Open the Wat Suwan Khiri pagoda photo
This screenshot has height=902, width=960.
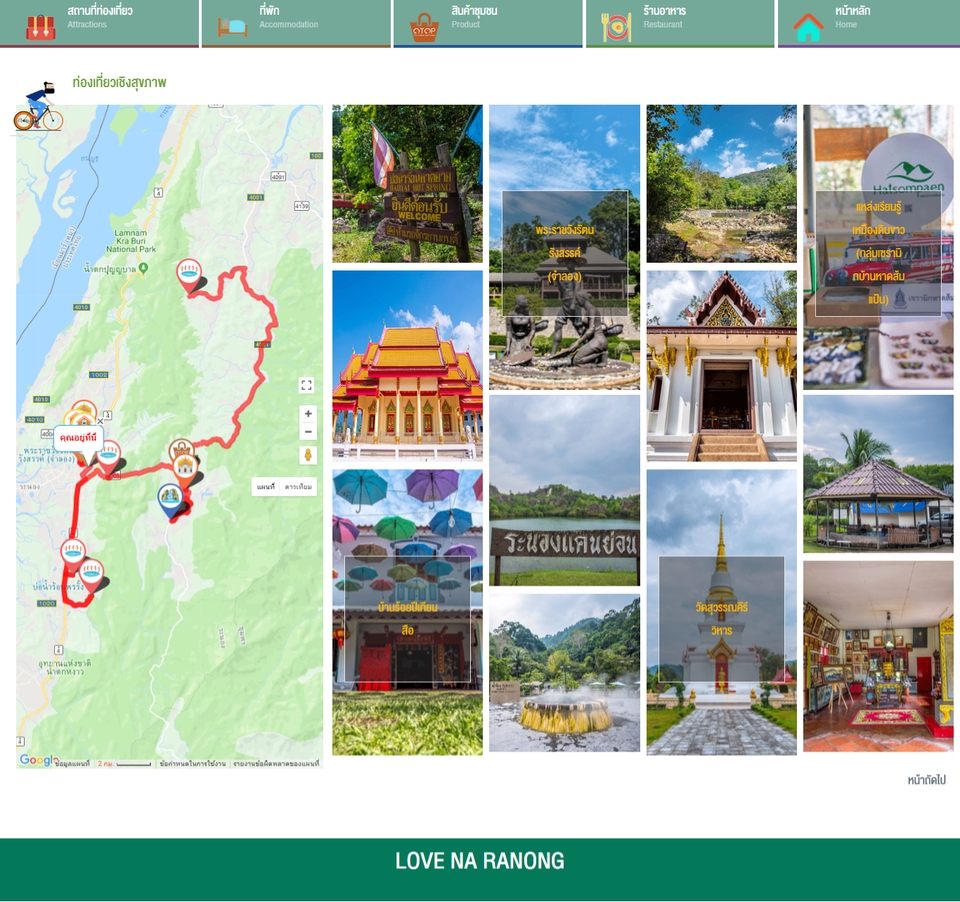(x=721, y=612)
